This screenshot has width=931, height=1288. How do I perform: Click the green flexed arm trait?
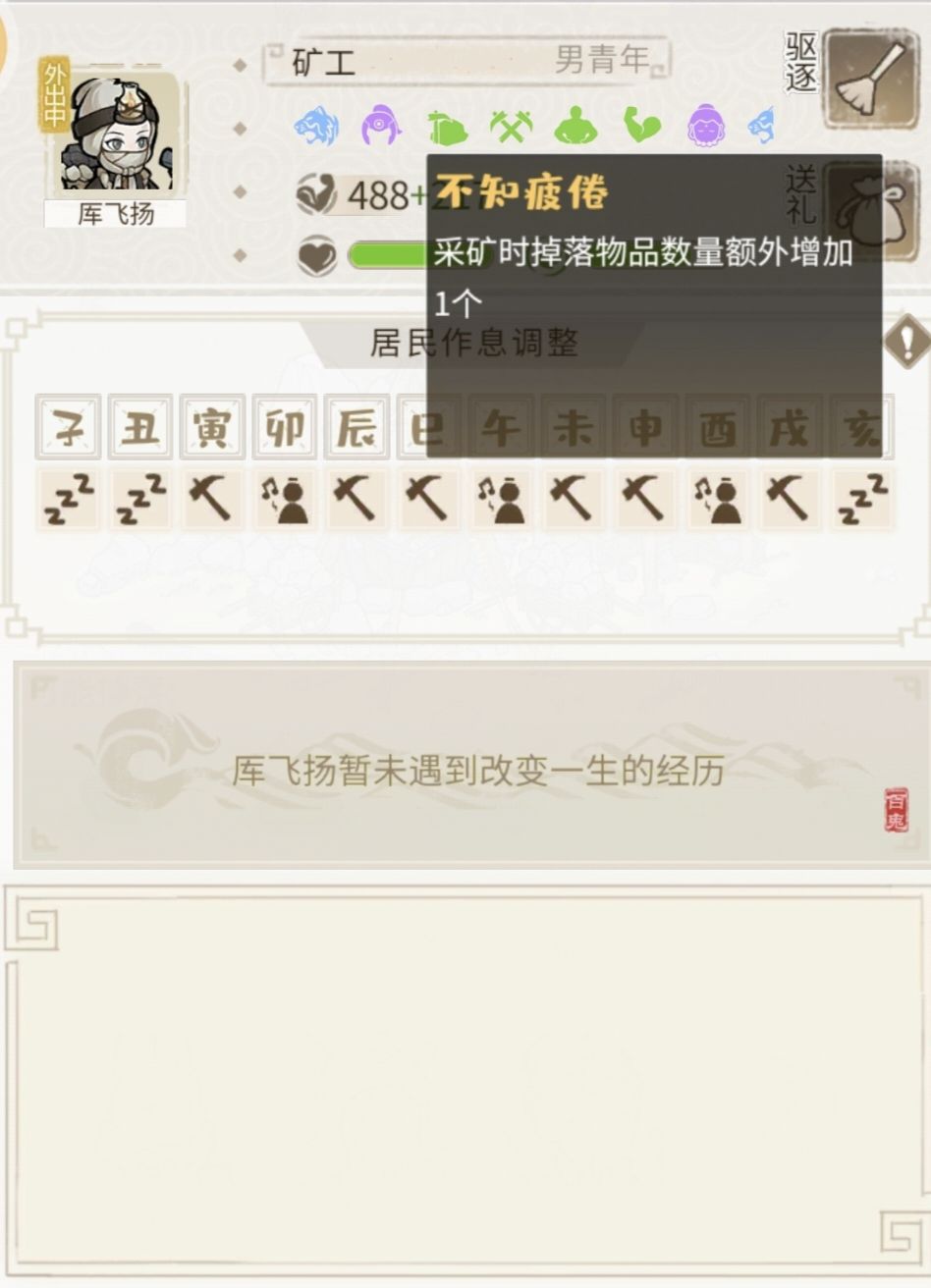[642, 127]
